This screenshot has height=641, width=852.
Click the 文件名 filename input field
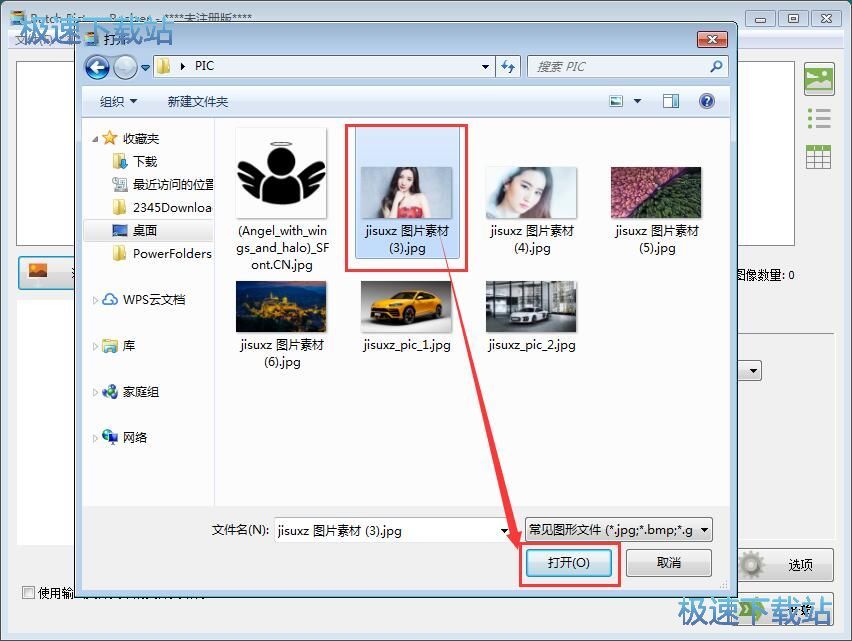coord(387,530)
